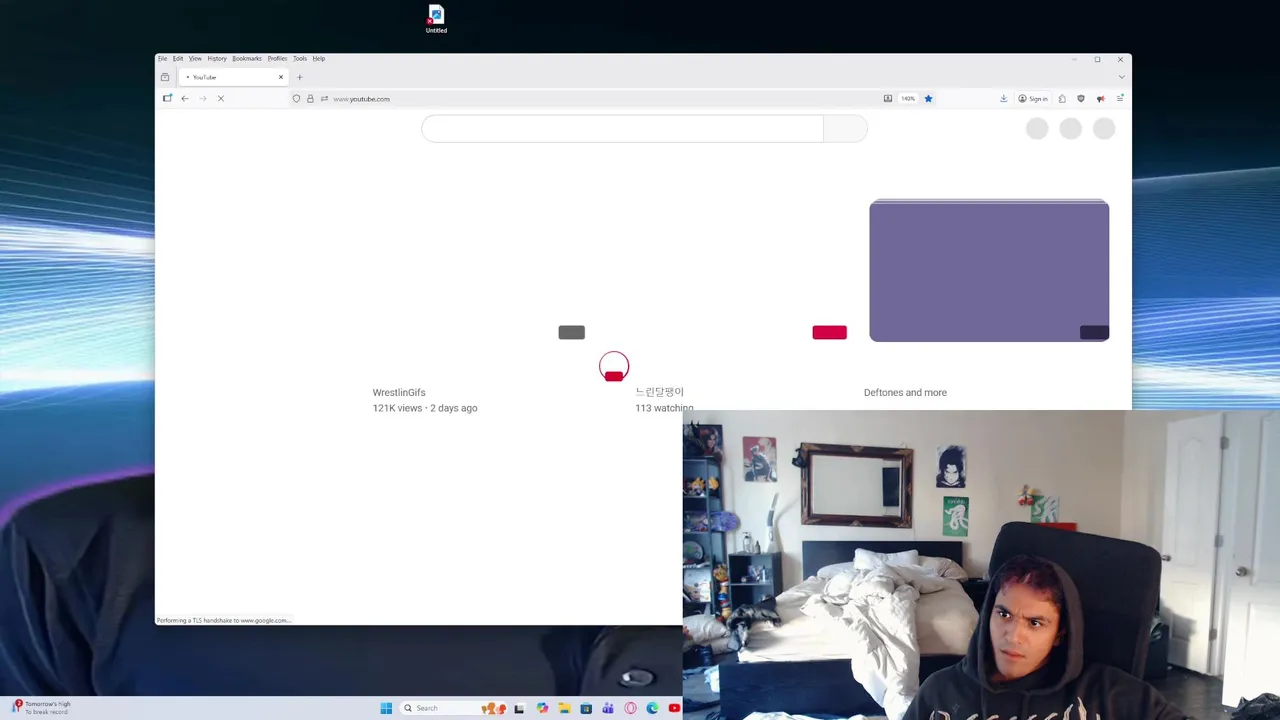Open Opera GX taskbar icon
Image resolution: width=1280 pixels, height=720 pixels.
coord(630,708)
